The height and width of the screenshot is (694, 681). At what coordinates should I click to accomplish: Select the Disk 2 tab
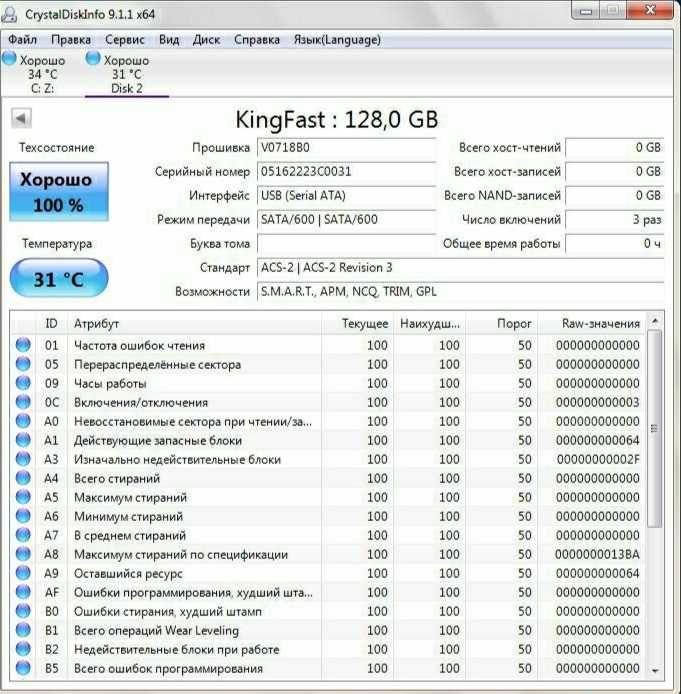tap(127, 74)
